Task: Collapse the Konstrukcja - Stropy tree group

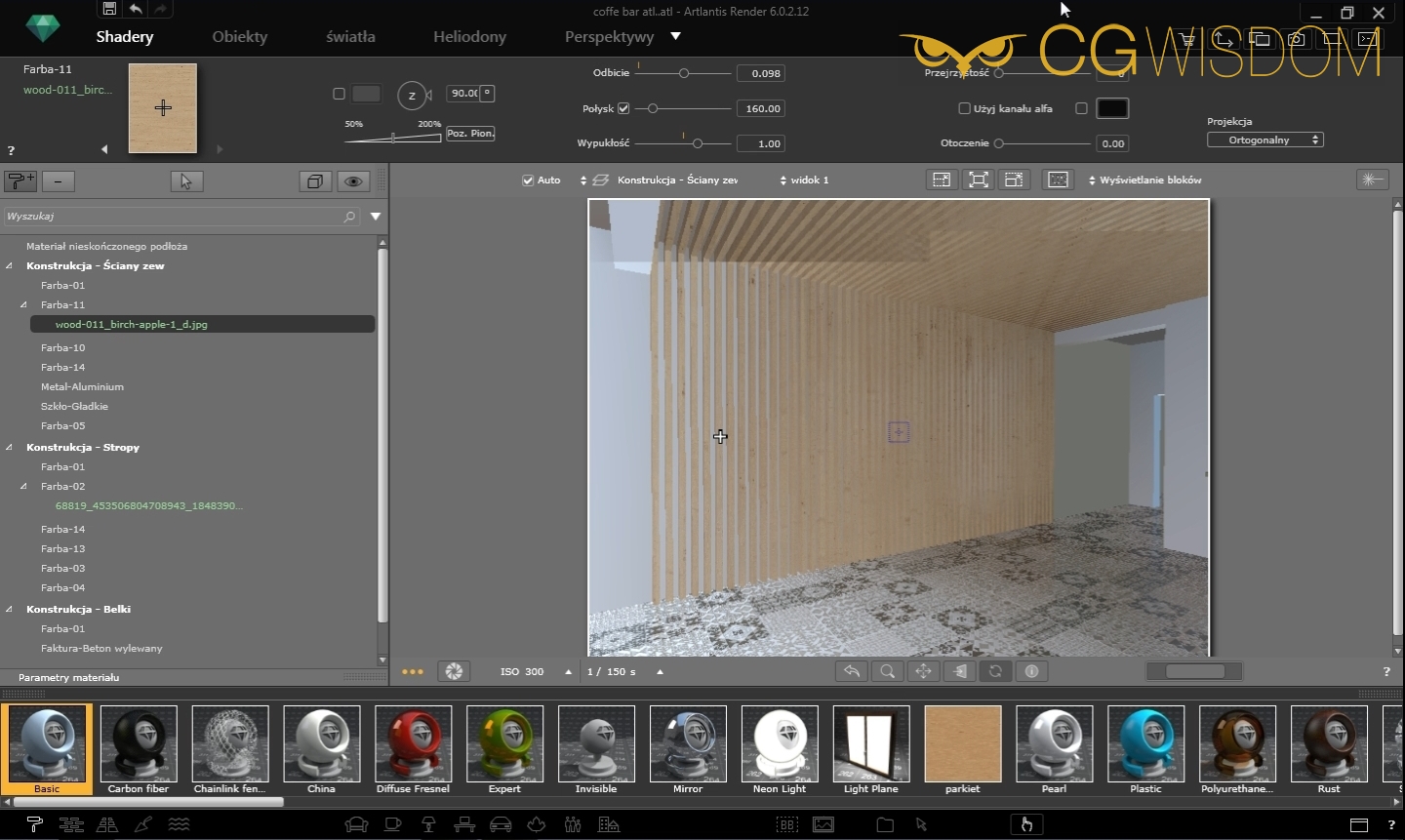Action: tap(10, 448)
